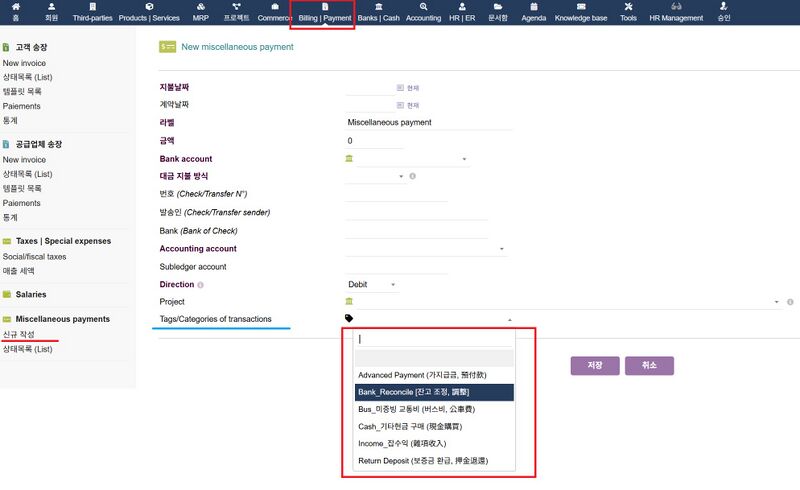
Task: Expand the Accounting account dropdown
Action: point(501,249)
